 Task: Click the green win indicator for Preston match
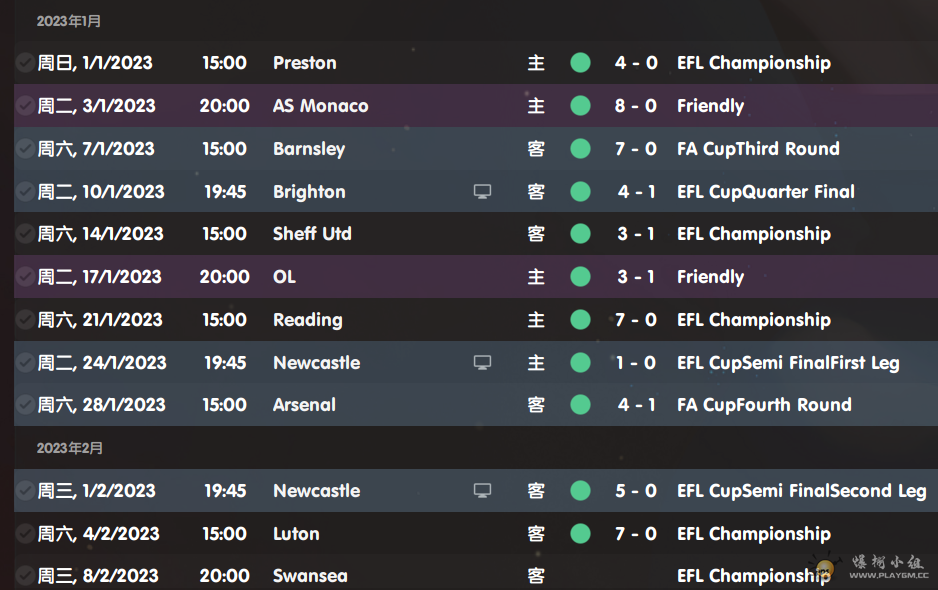580,63
